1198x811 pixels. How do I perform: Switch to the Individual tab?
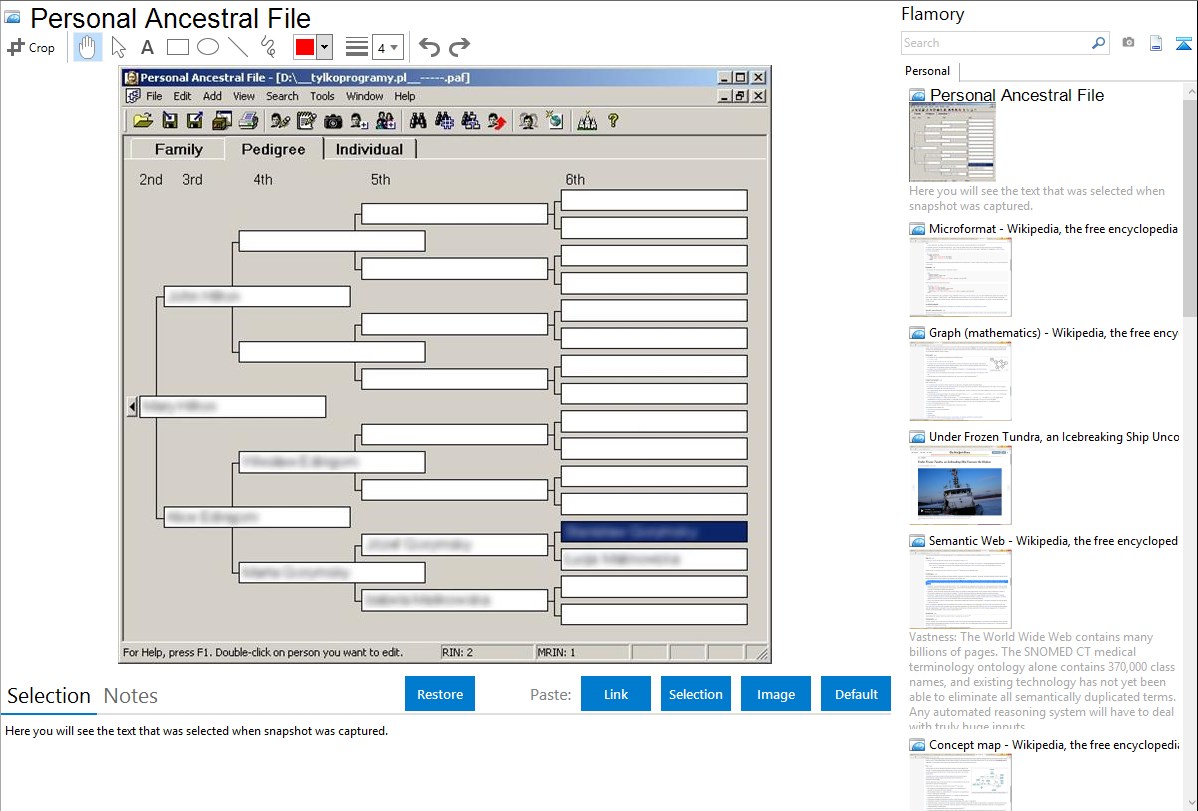click(x=369, y=149)
